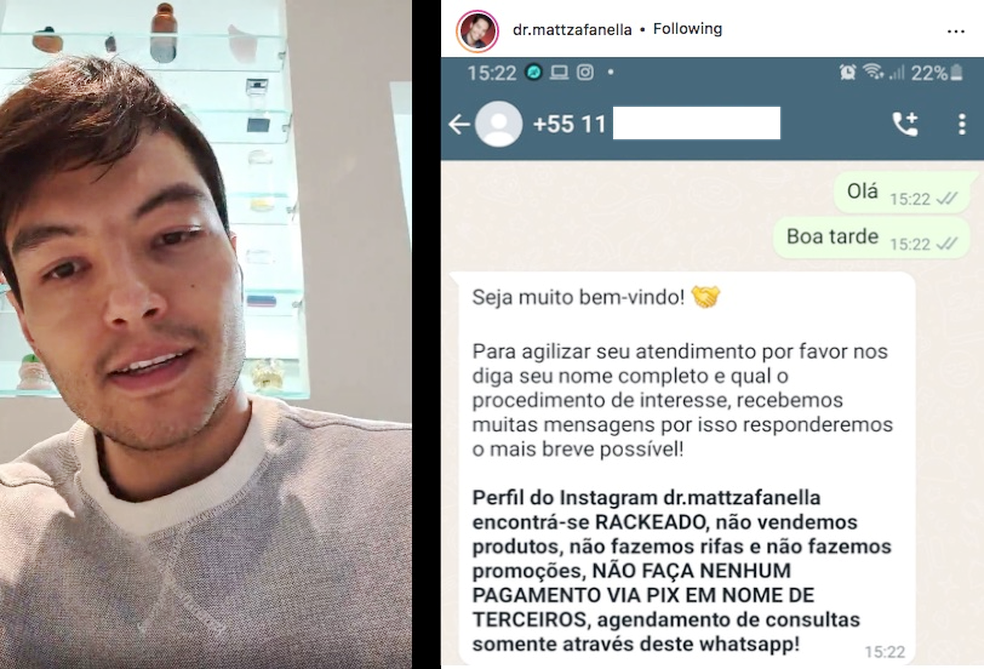
Task: Open dr.mattzafanella profile picture
Action: [478, 29]
